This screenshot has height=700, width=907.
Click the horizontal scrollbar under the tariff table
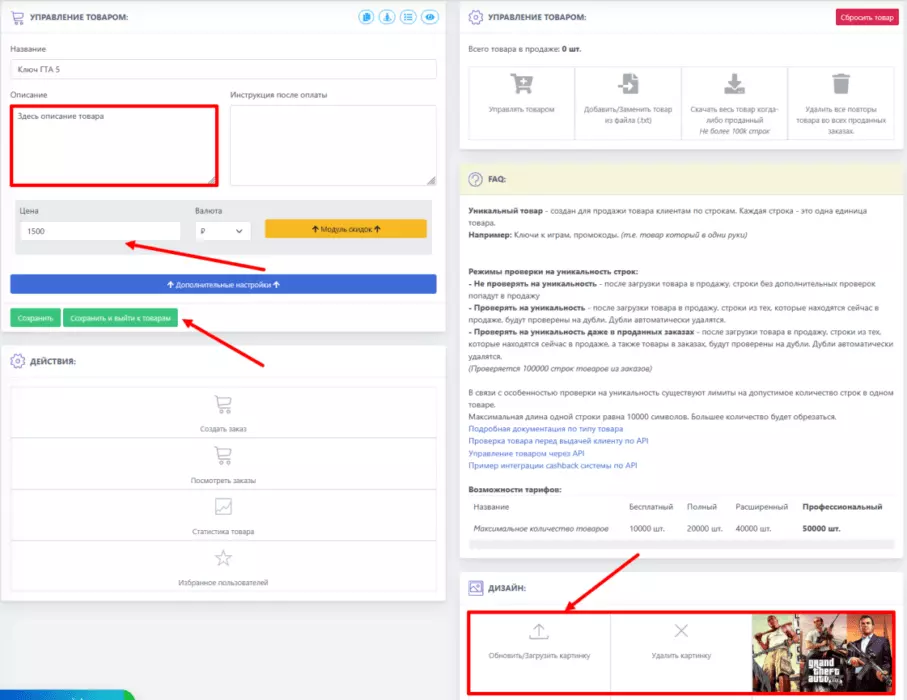click(681, 544)
